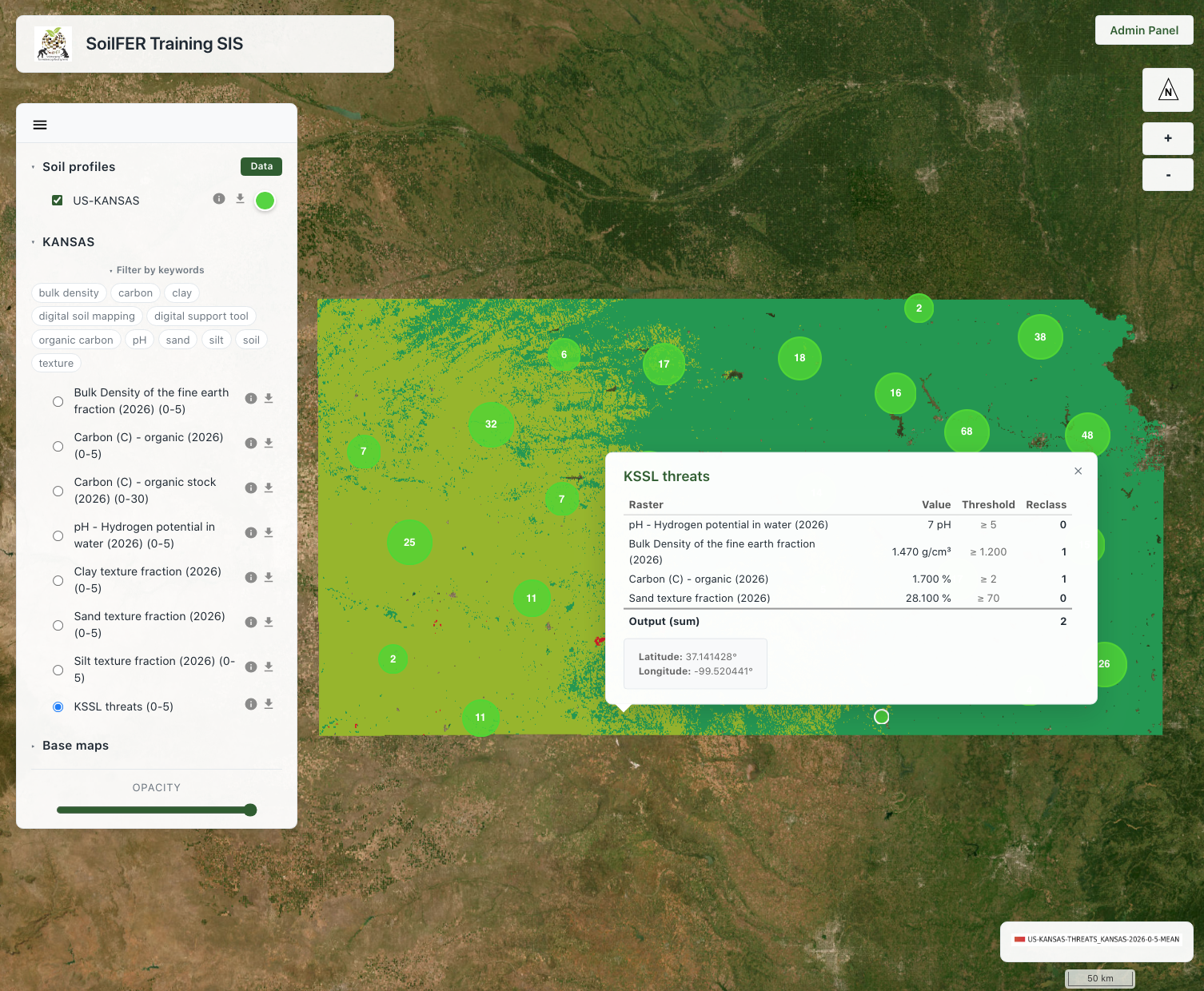Select Carbon (C) - organic stock layer
The height and width of the screenshot is (991, 1204).
(58, 491)
